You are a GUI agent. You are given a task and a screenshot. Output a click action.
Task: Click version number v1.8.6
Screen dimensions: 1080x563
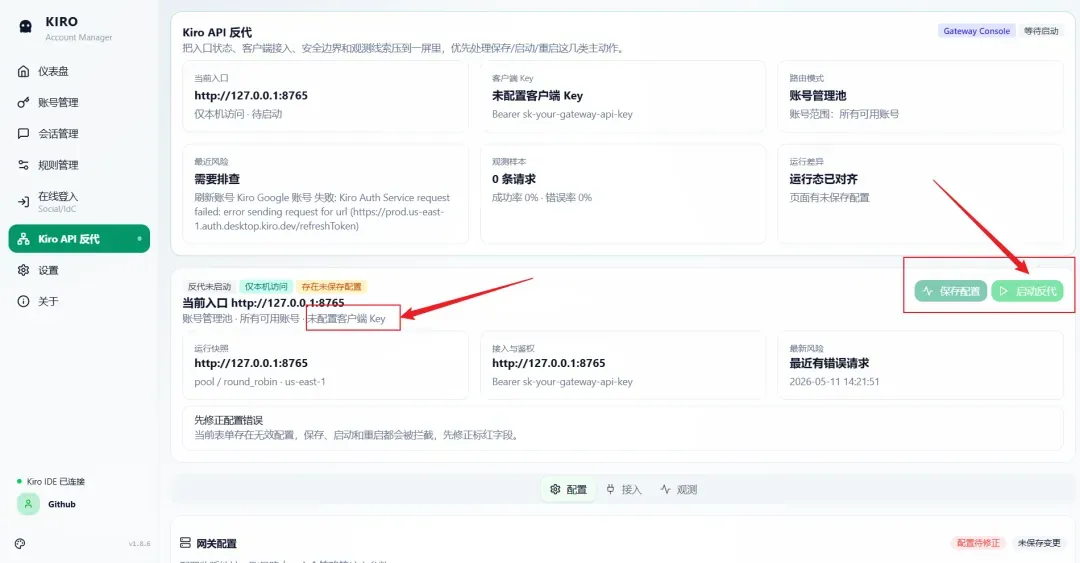click(x=139, y=544)
